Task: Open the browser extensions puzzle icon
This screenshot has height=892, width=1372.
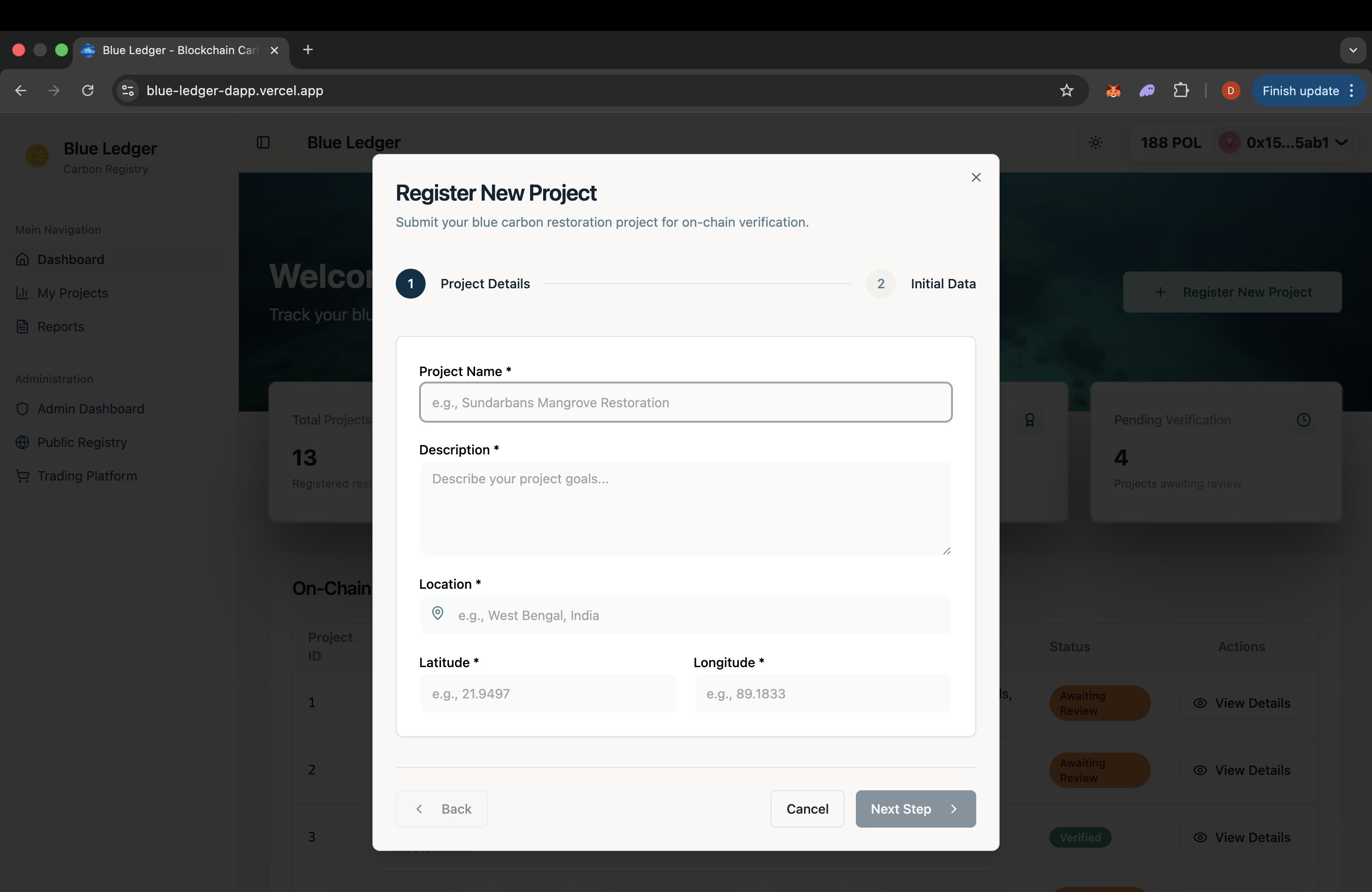Action: point(1181,91)
